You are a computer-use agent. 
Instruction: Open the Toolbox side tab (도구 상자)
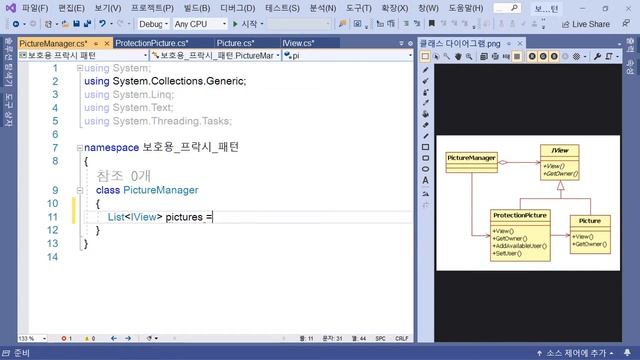pos(9,110)
